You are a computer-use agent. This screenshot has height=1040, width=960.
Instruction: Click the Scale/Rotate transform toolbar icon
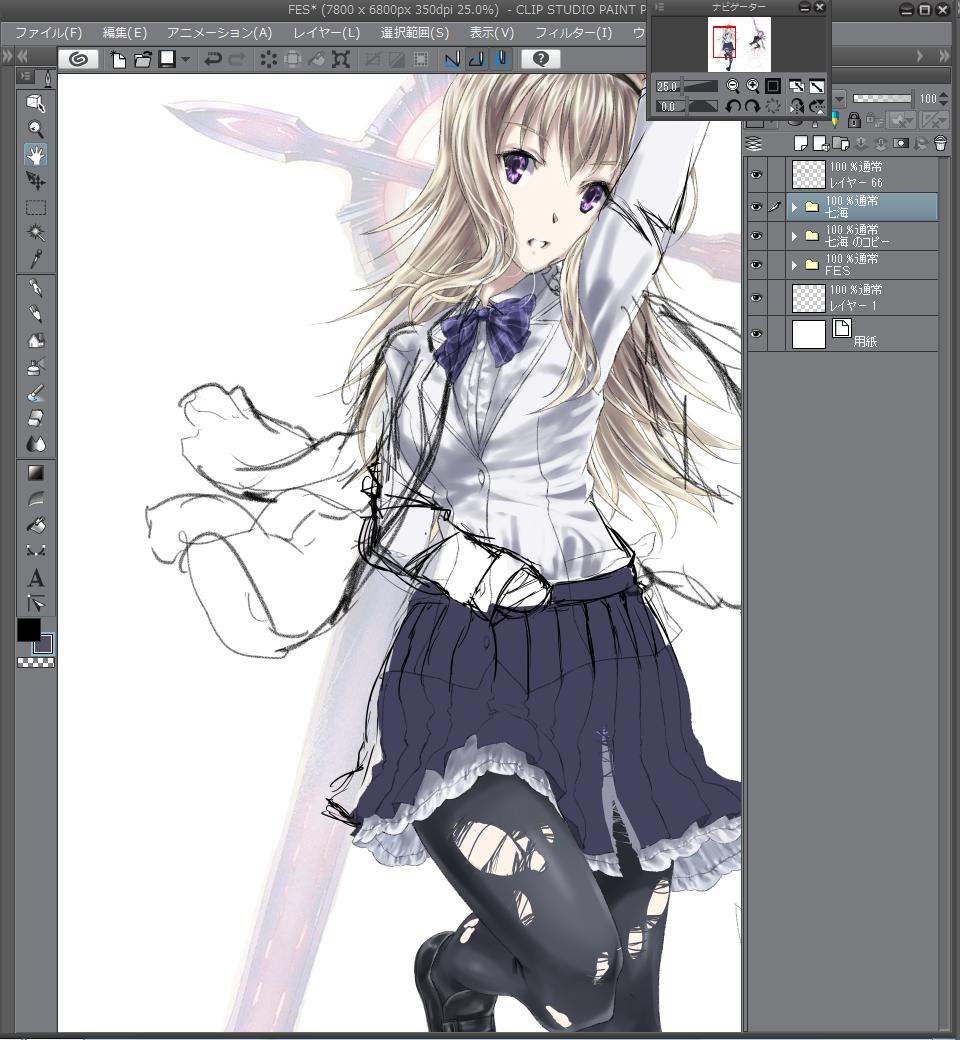(340, 59)
